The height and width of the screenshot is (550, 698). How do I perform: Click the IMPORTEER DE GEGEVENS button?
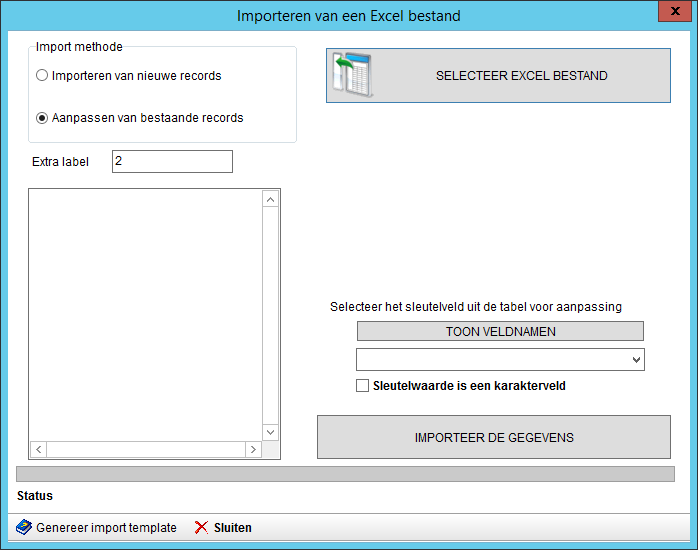(494, 437)
